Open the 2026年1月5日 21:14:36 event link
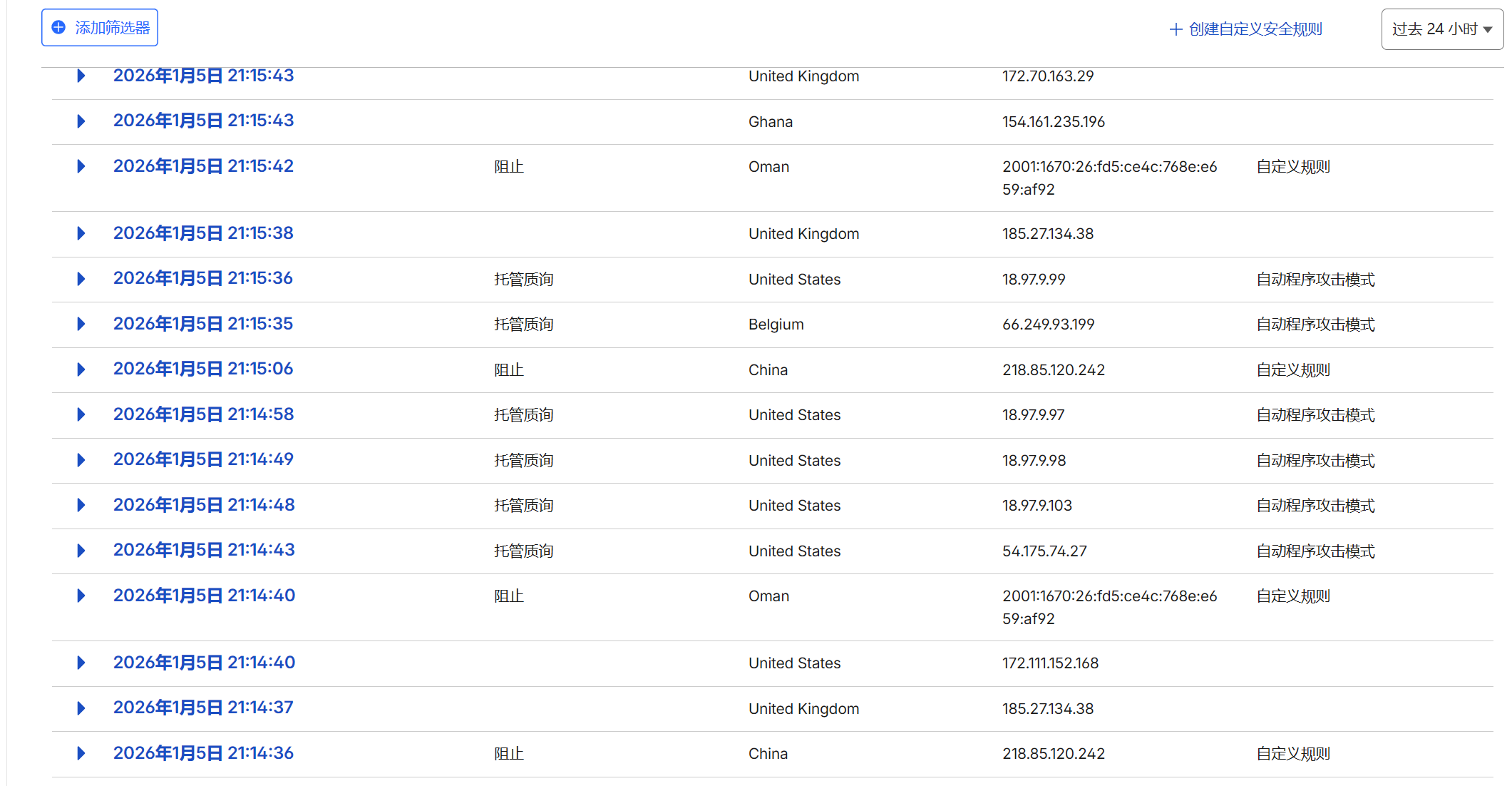This screenshot has width=1512, height=786. pyautogui.click(x=203, y=753)
